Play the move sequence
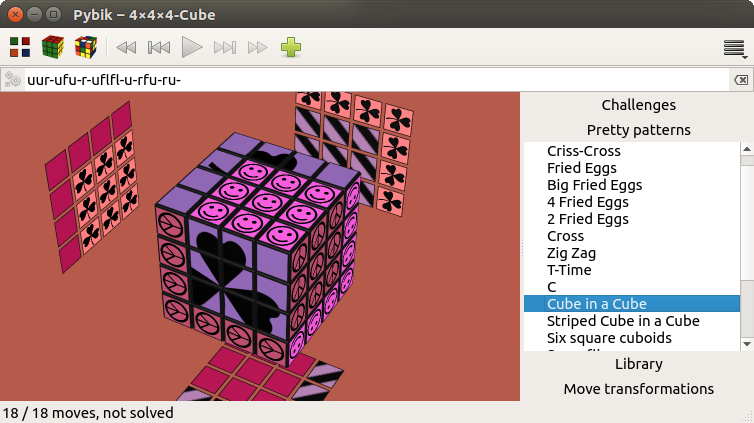 pyautogui.click(x=191, y=48)
